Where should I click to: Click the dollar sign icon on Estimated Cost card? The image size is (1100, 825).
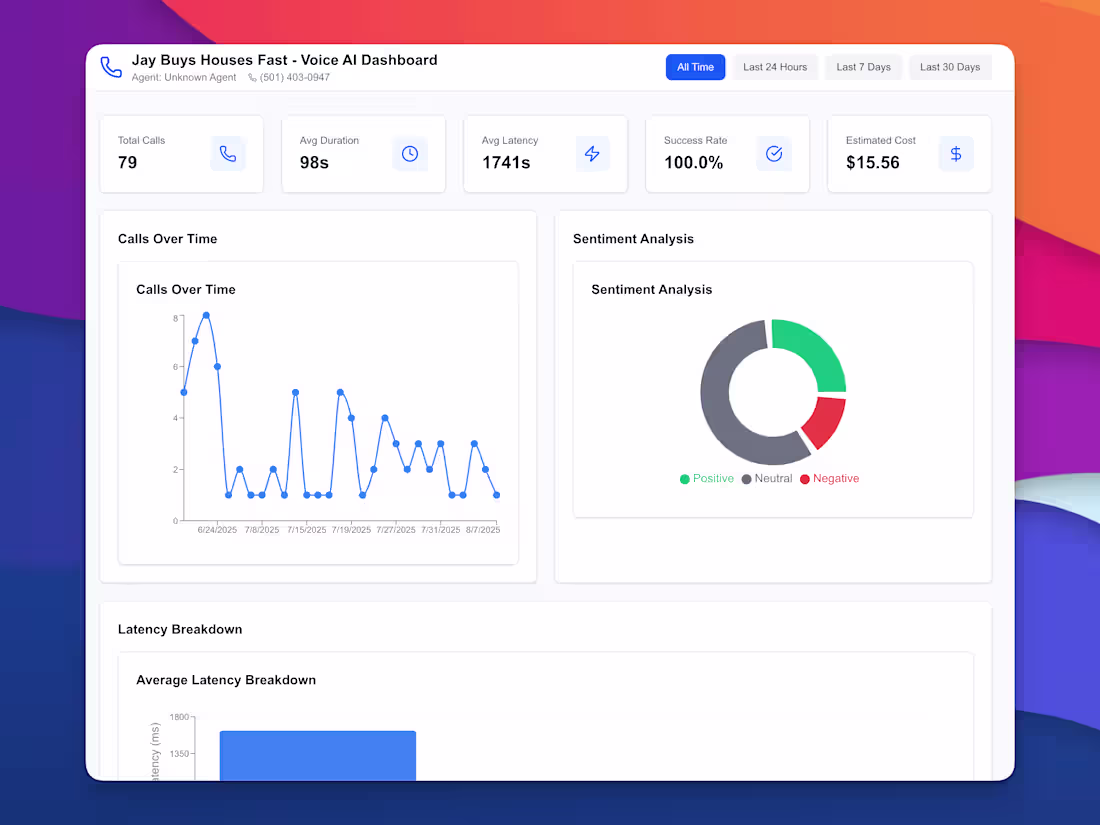pos(956,154)
